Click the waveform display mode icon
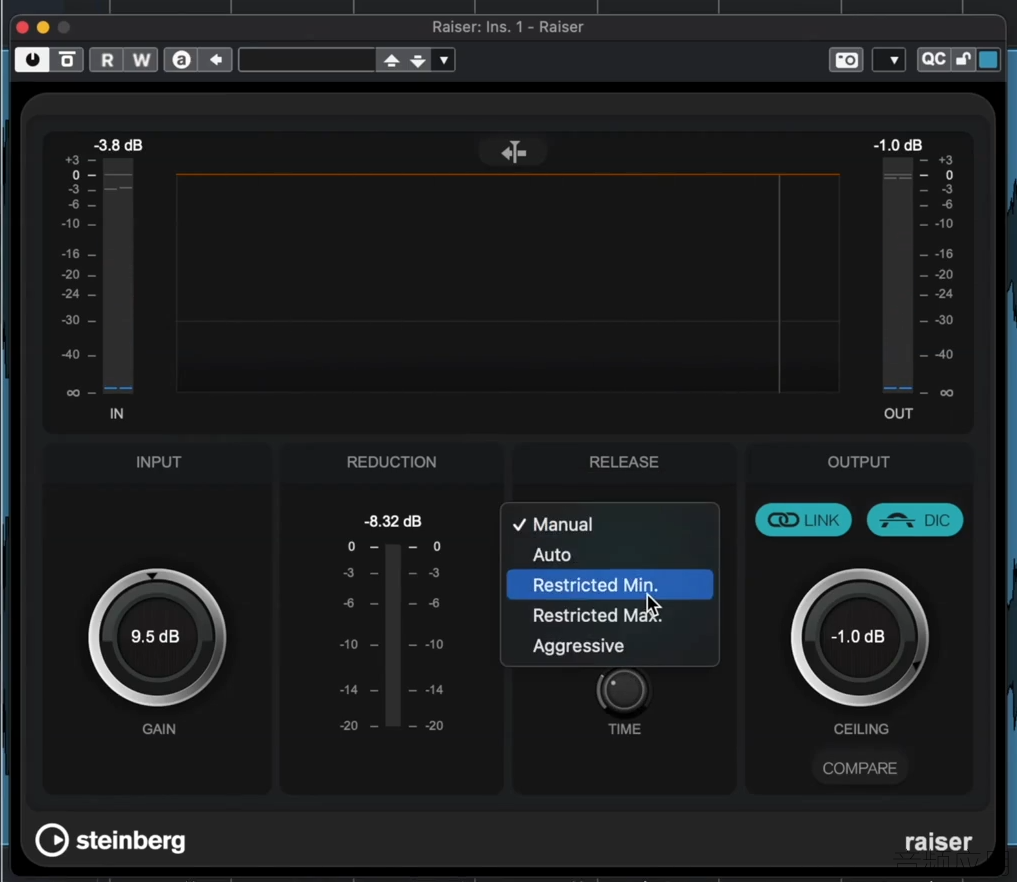This screenshot has width=1017, height=882. click(514, 152)
